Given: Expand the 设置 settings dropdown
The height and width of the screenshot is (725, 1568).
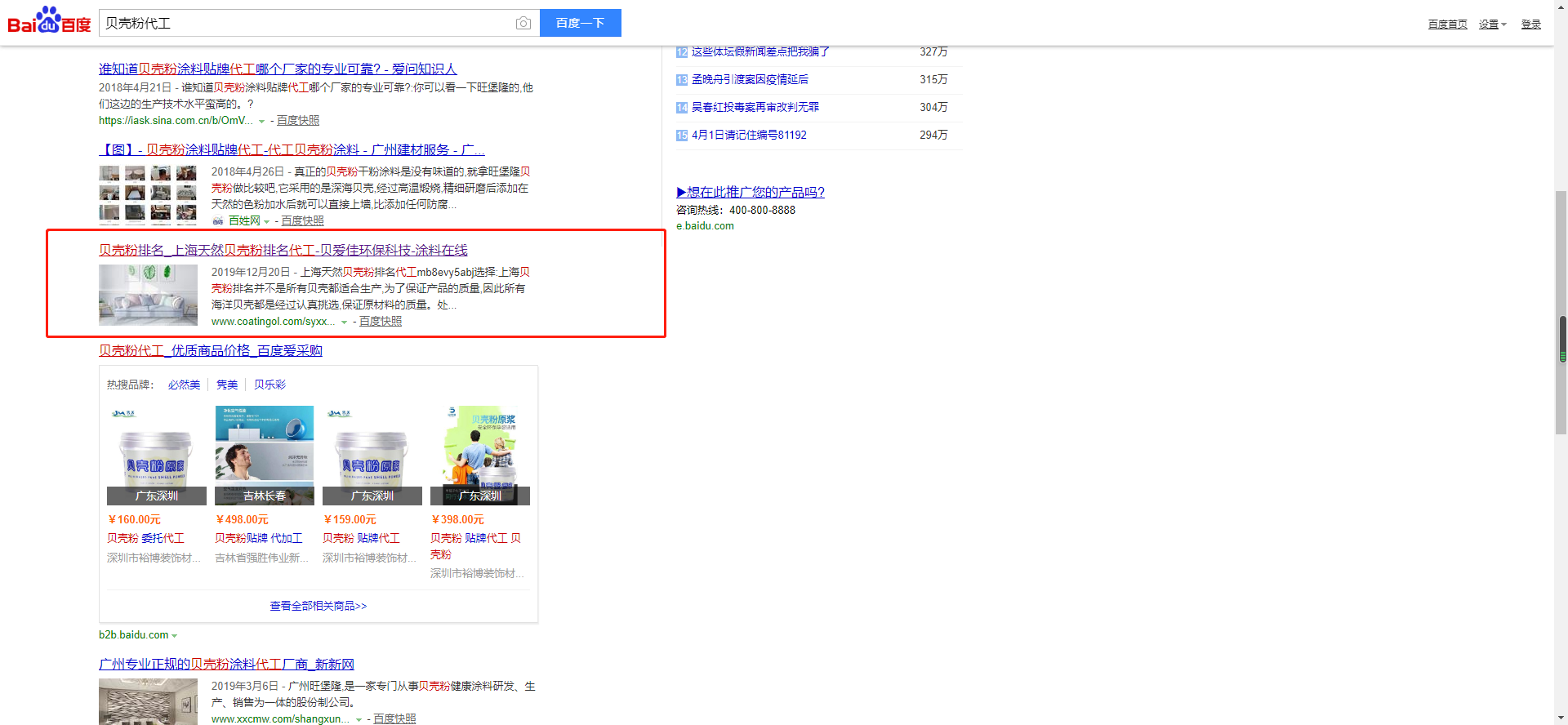Looking at the screenshot, I should pos(1492,24).
